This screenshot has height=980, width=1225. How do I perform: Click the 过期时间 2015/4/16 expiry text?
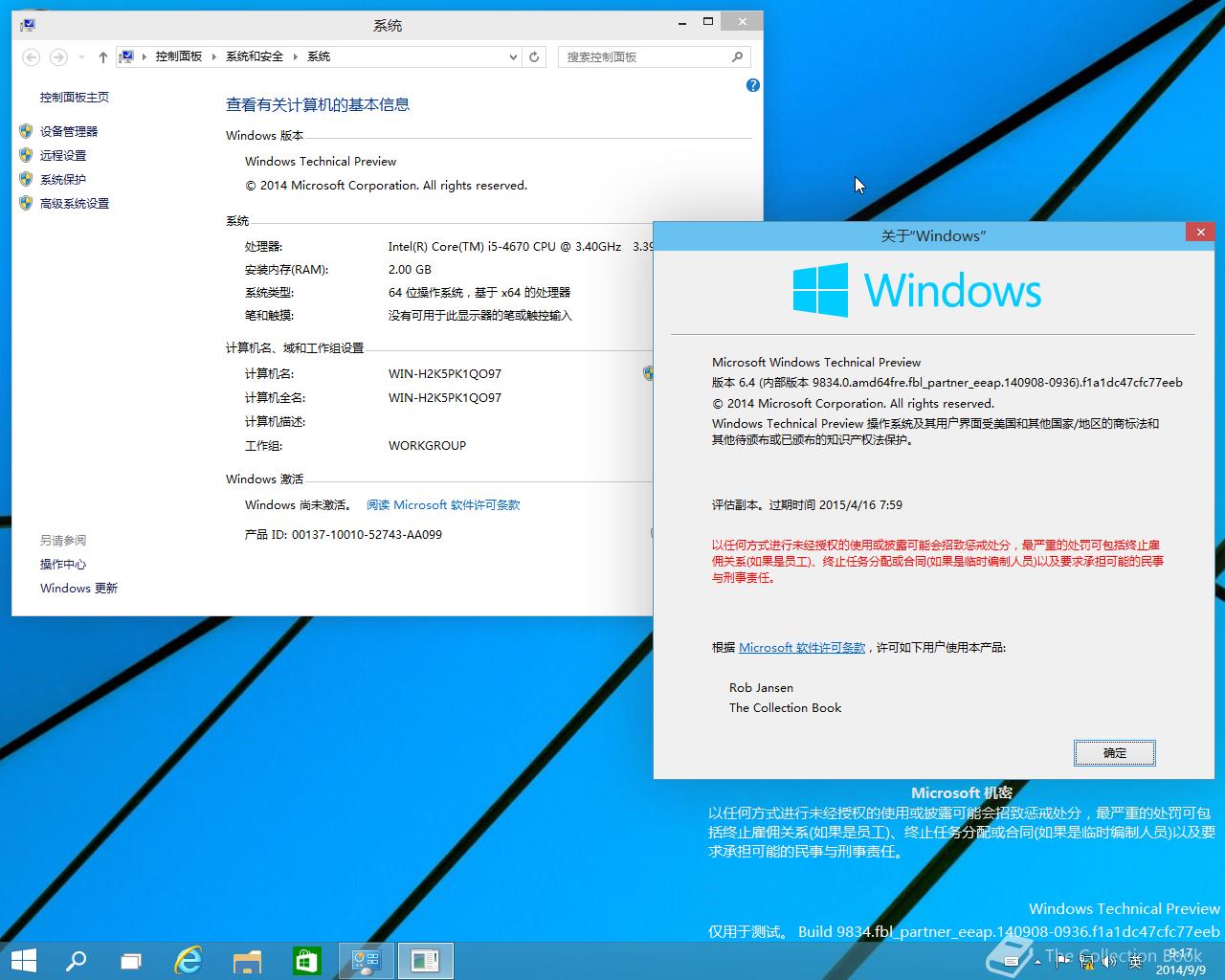click(x=835, y=505)
